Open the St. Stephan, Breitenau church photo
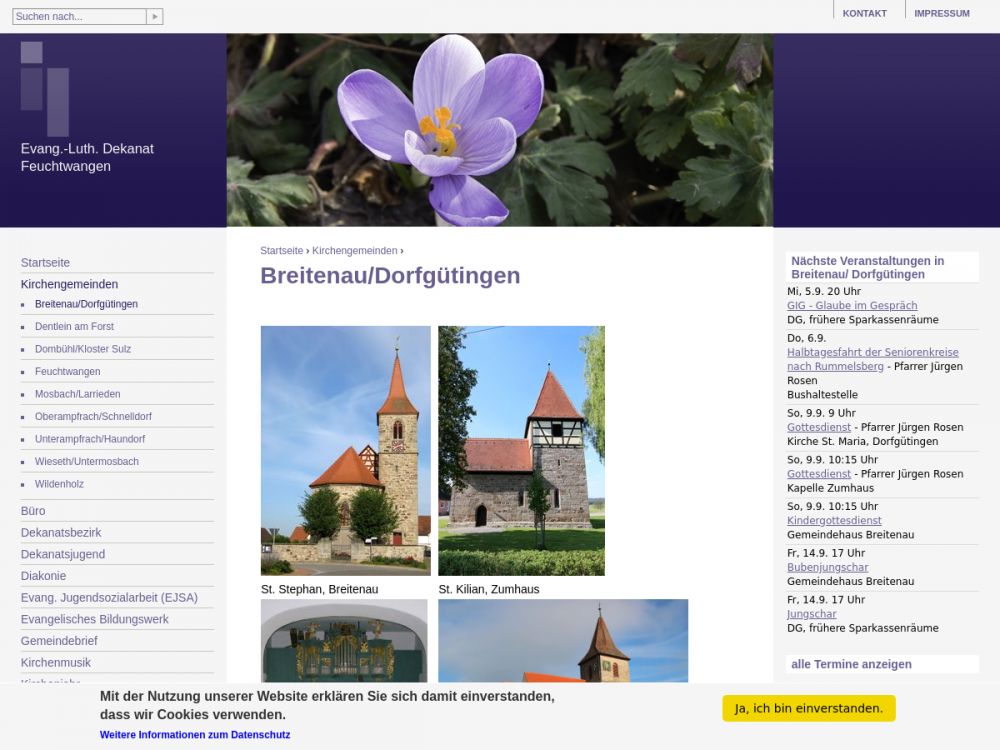The image size is (1000, 750). pos(345,450)
